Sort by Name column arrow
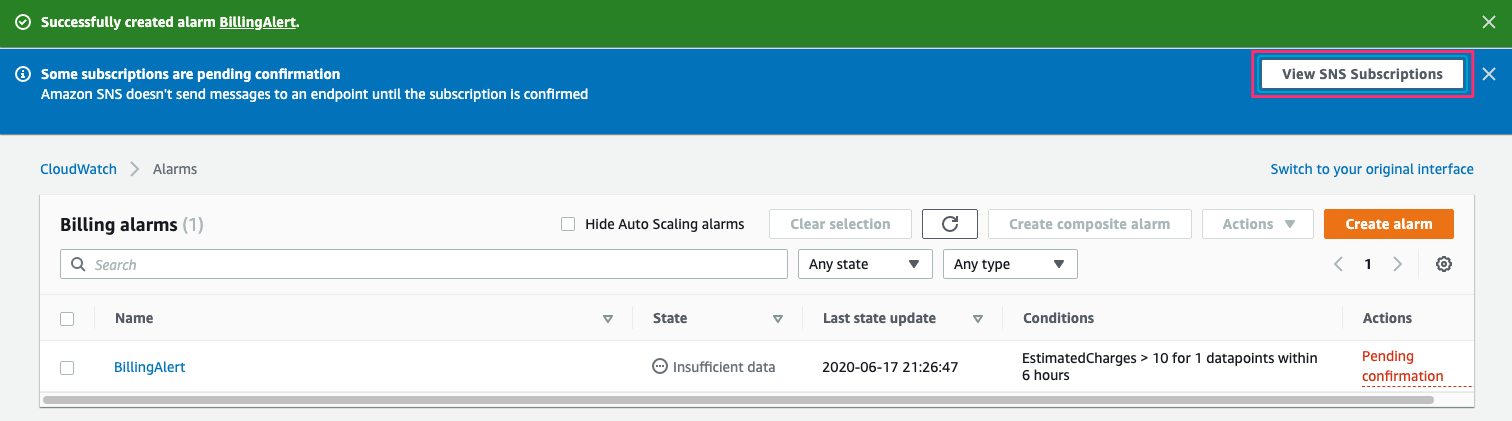The width and height of the screenshot is (1512, 421). 607,319
